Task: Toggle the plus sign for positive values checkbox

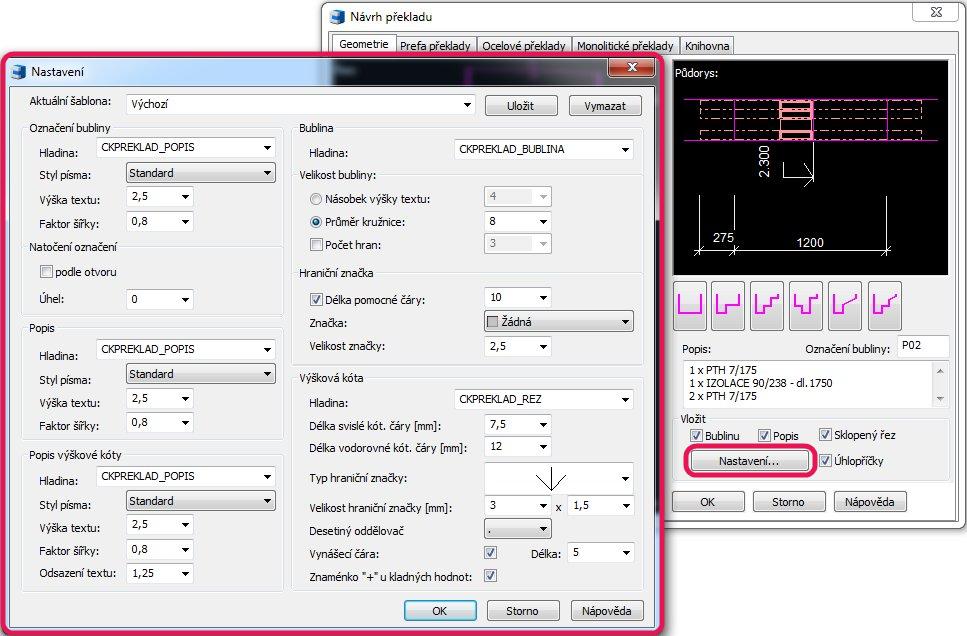Action: click(x=490, y=576)
